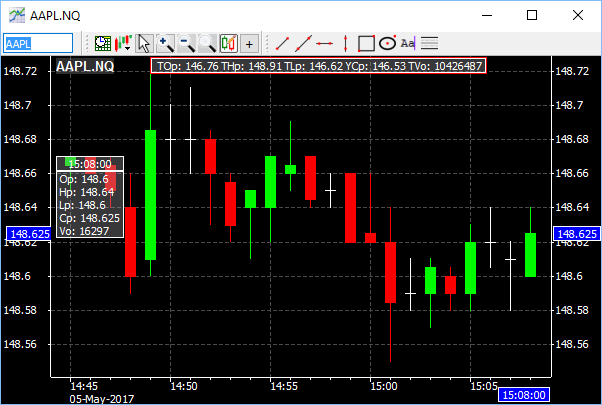
Task: Open the line style options icon
Action: tap(429, 43)
